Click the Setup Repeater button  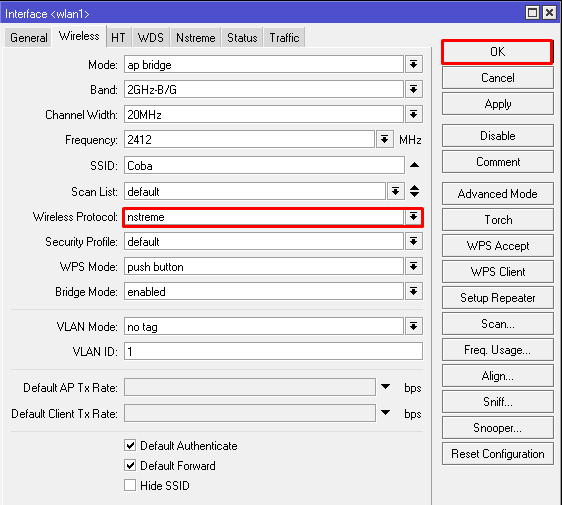click(497, 298)
